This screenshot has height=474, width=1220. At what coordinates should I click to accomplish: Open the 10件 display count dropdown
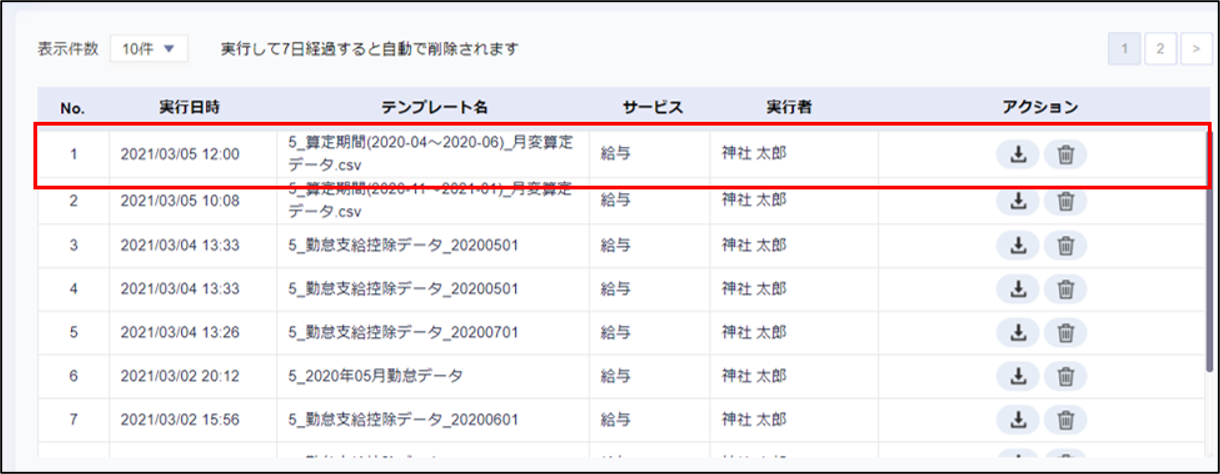tap(148, 48)
